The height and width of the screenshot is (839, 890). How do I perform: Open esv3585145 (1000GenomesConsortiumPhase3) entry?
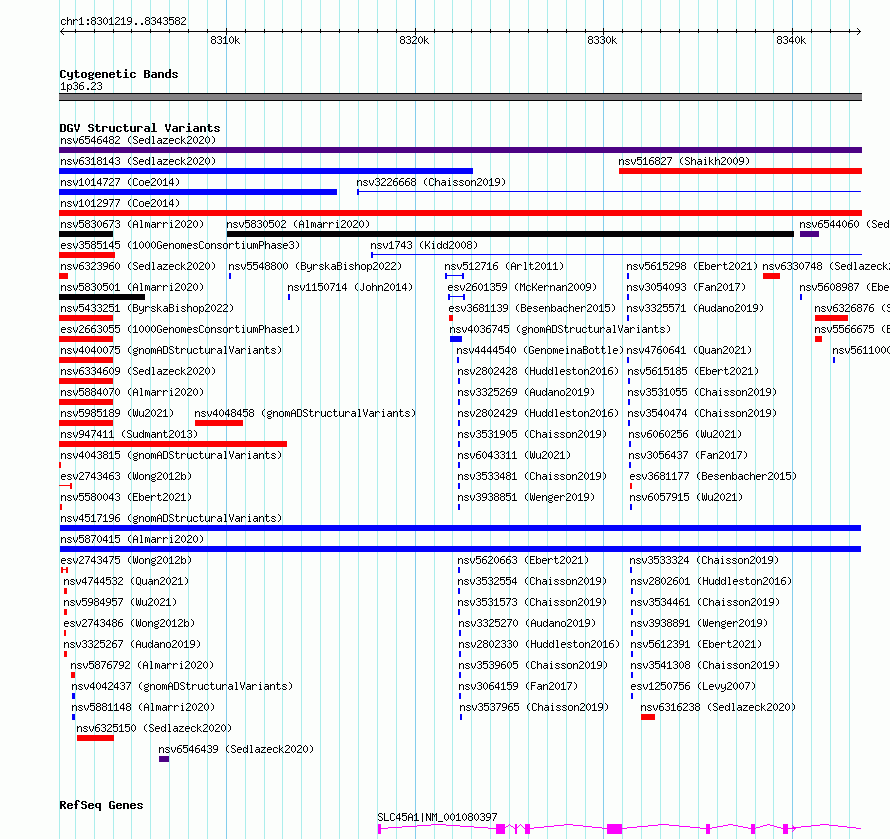point(180,245)
